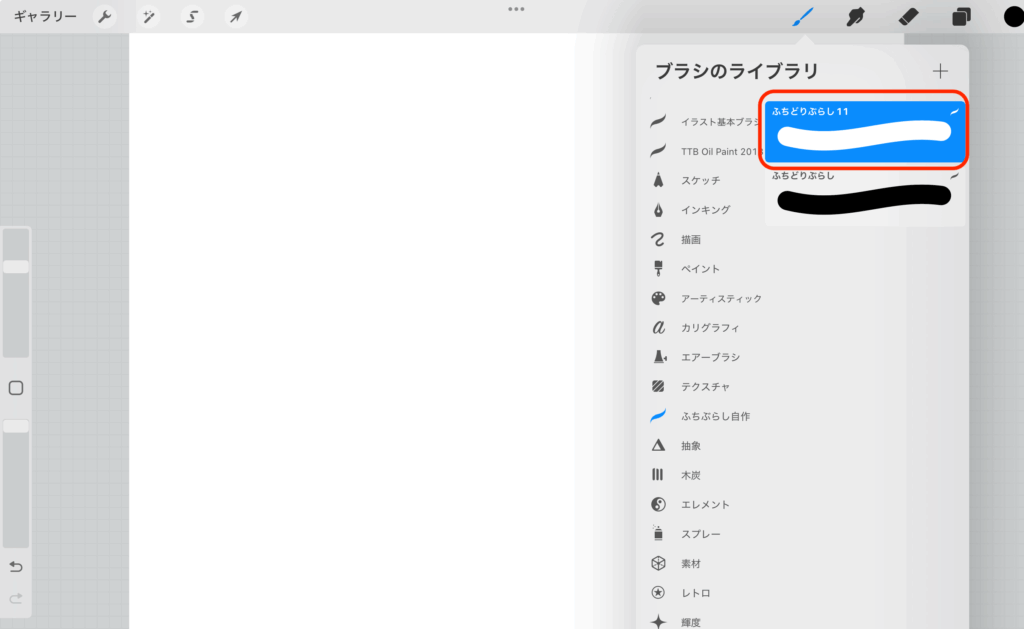Open the テクスチャ brush set
Image resolution: width=1024 pixels, height=629 pixels.
click(691, 387)
